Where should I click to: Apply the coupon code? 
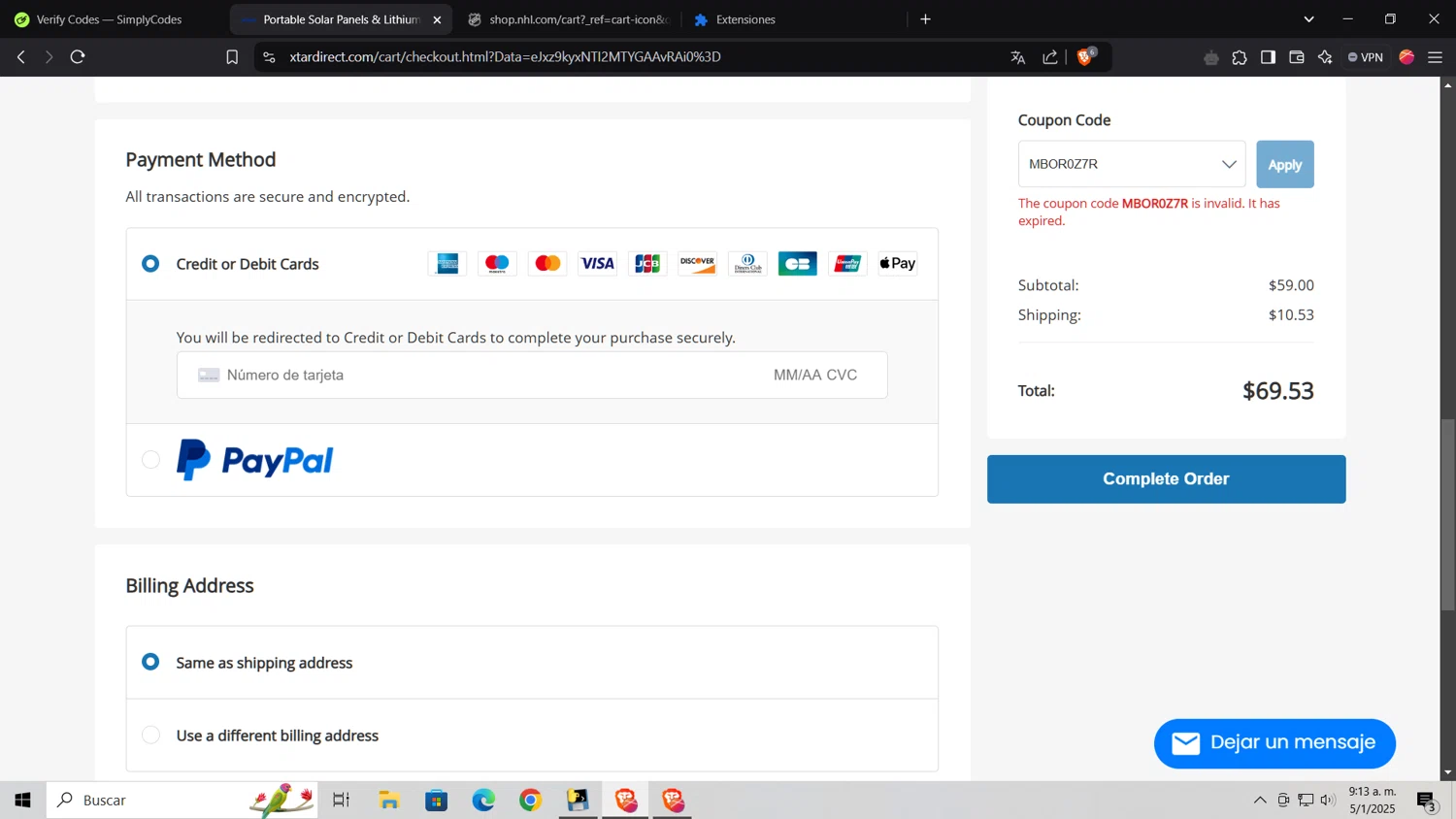[1285, 164]
